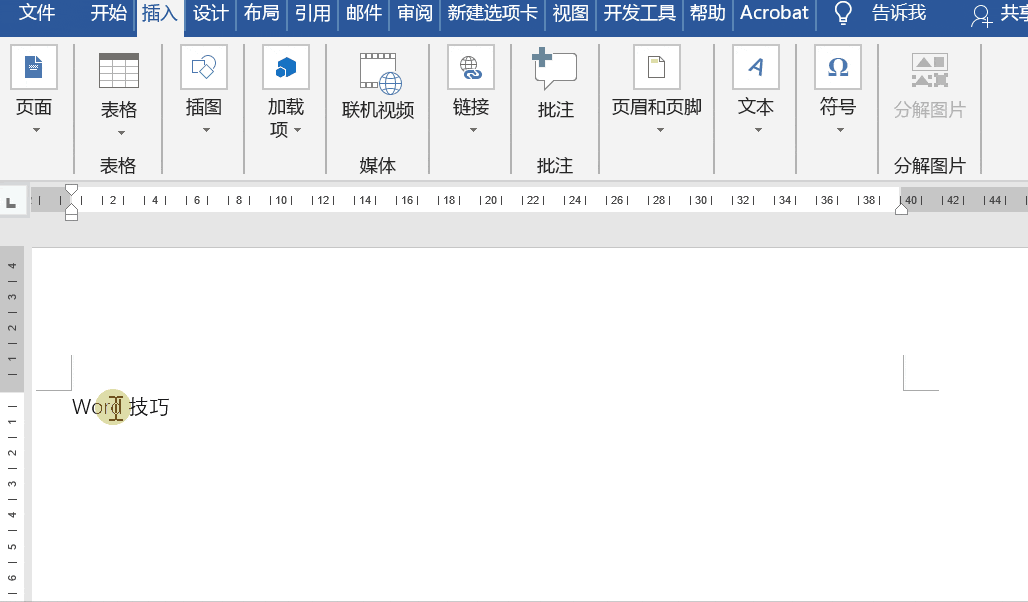The image size is (1028, 602).
Task: Add a 批注 (Comment)
Action: point(555,70)
